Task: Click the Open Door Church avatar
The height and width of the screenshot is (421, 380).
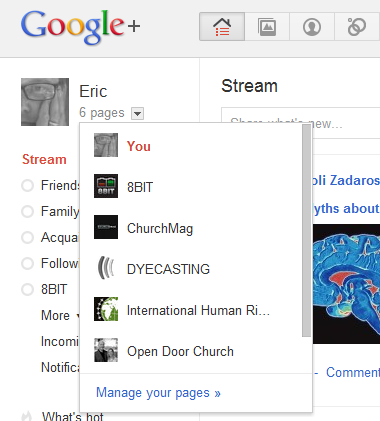Action: (x=106, y=350)
